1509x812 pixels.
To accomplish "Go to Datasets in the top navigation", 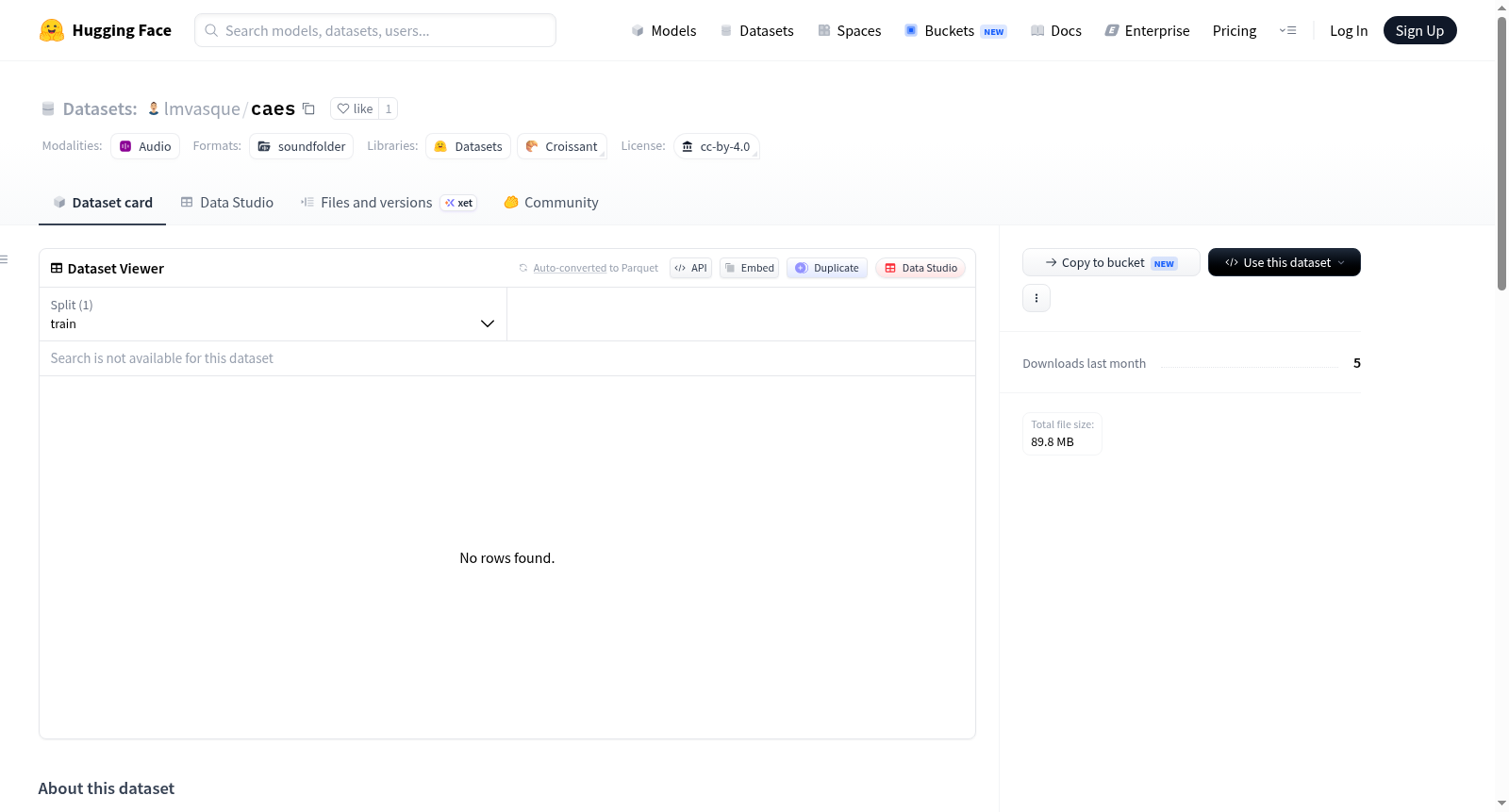I will click(756, 30).
